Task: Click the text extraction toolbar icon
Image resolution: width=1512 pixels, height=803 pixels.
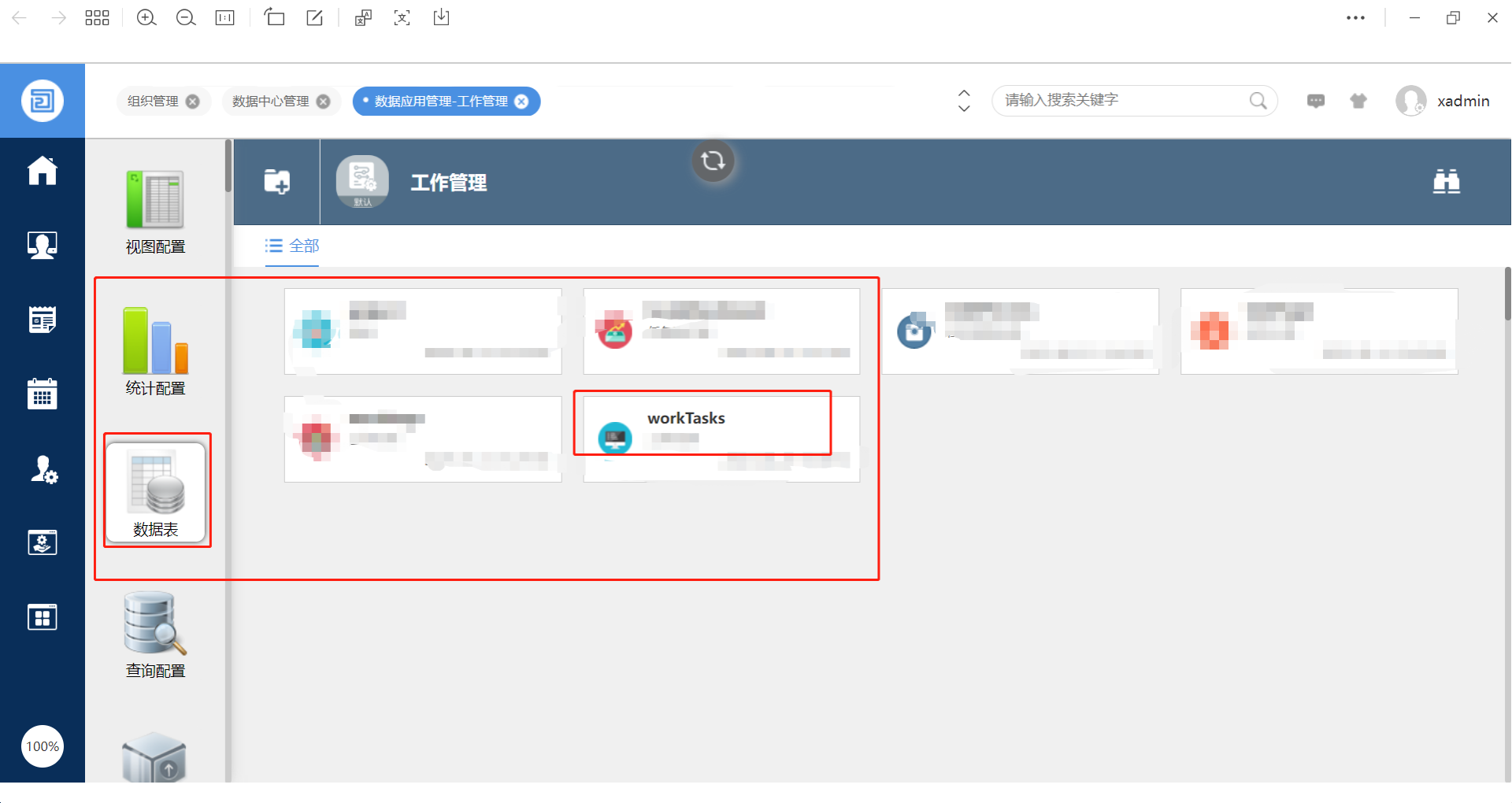Action: pyautogui.click(x=402, y=18)
